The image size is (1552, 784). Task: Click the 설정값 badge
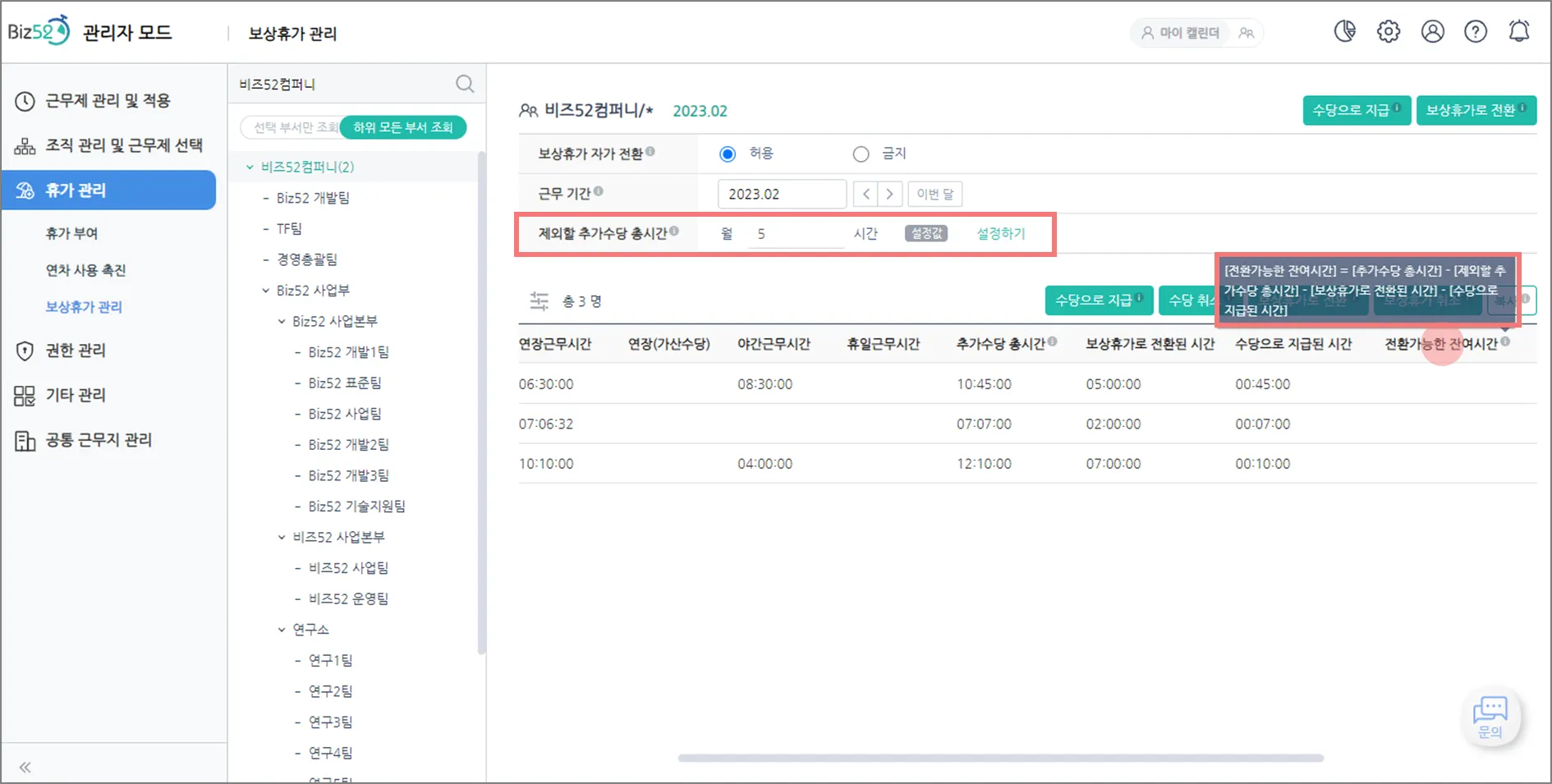(x=926, y=234)
